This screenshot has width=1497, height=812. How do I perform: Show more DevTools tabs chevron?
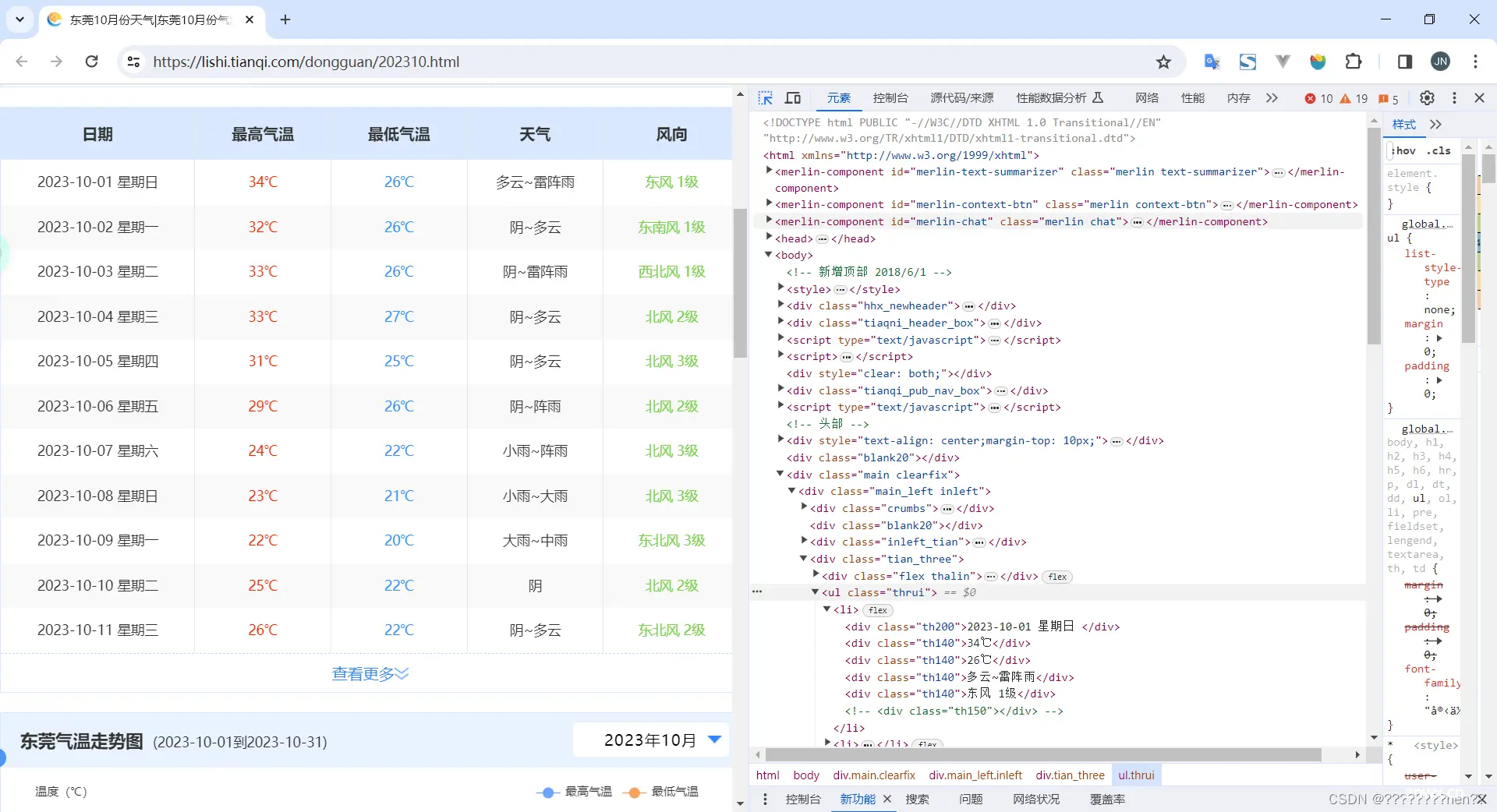pos(1272,98)
